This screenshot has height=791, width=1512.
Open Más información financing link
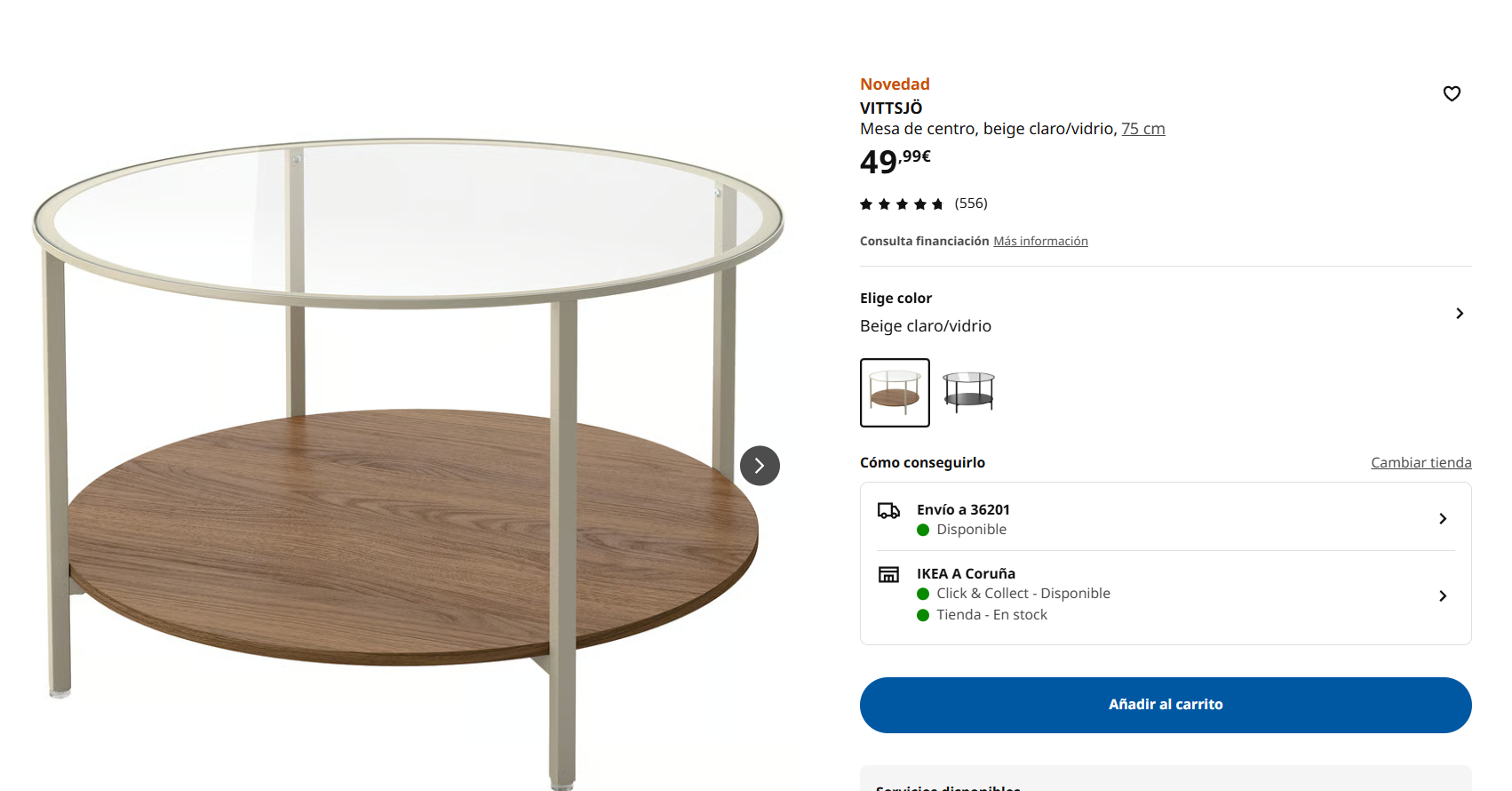coord(1040,241)
